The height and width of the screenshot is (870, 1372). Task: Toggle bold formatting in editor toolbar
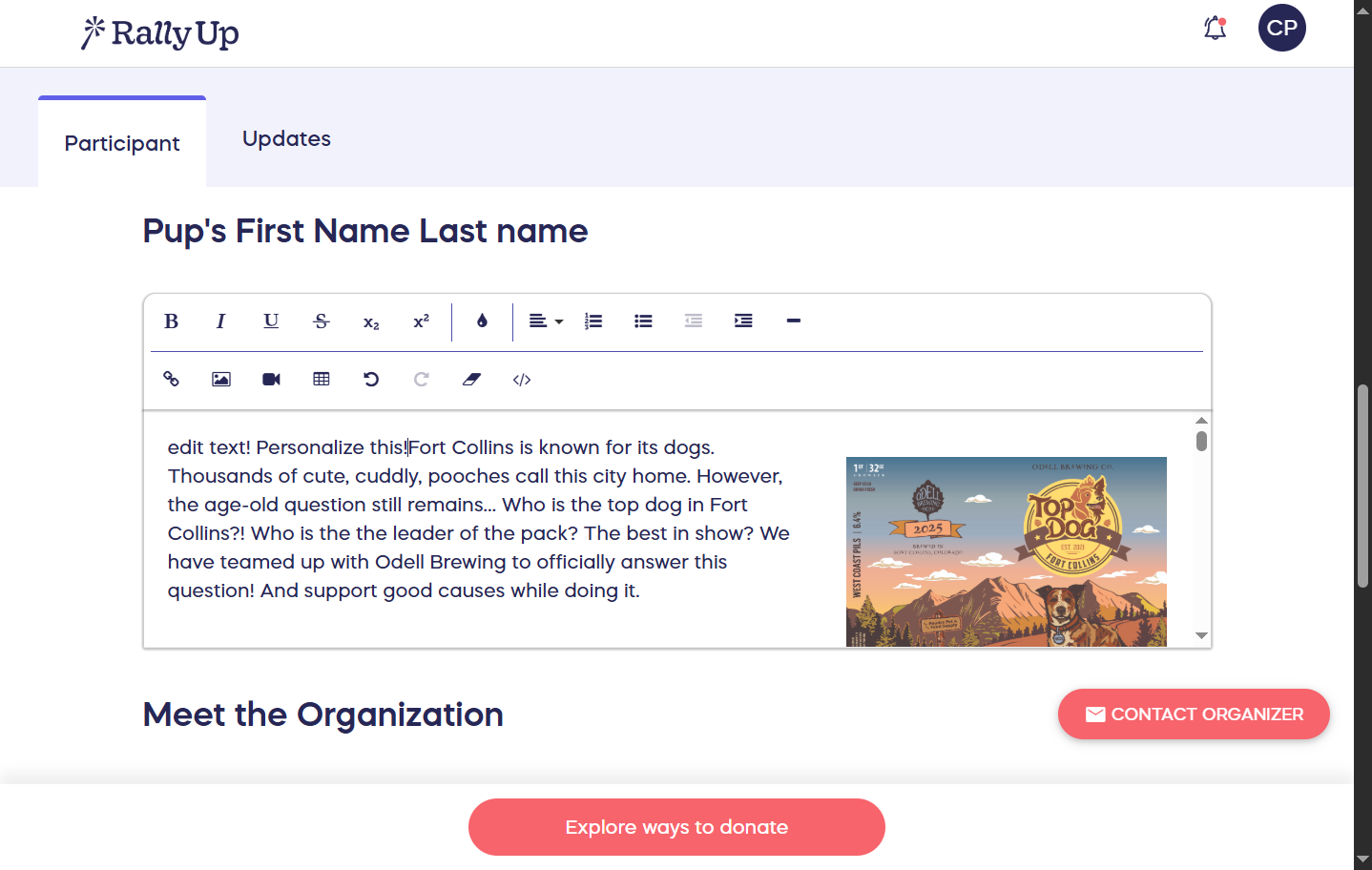172,321
